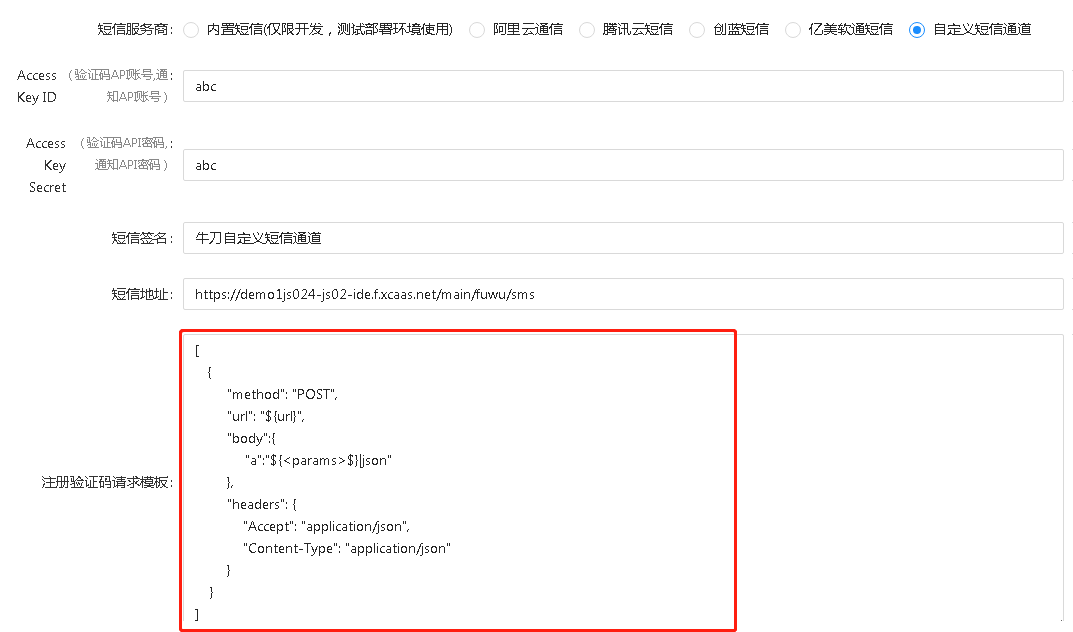This screenshot has height=632, width=1073.
Task: Select the 自定义短信通道 radio button
Action: click(x=917, y=30)
